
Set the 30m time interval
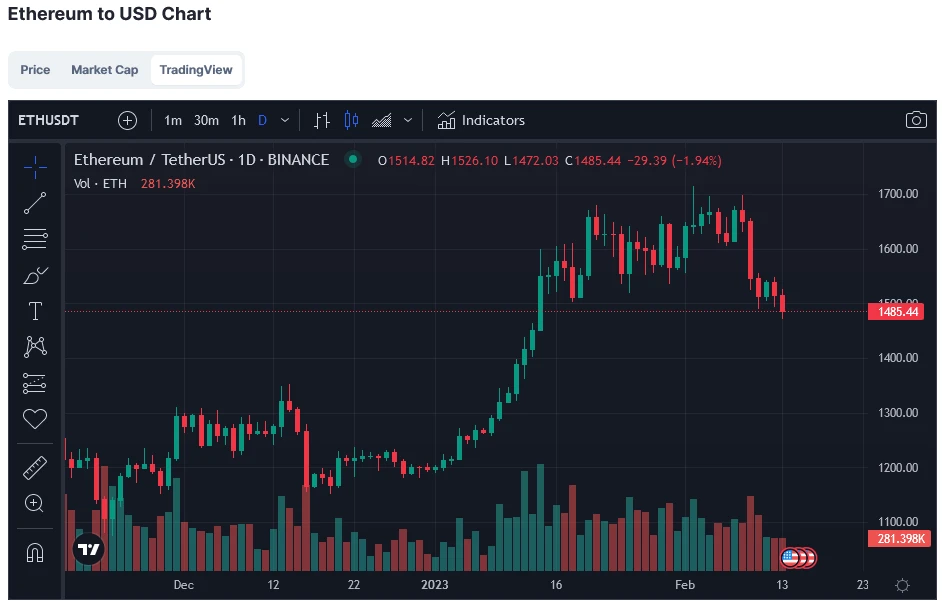pos(206,120)
